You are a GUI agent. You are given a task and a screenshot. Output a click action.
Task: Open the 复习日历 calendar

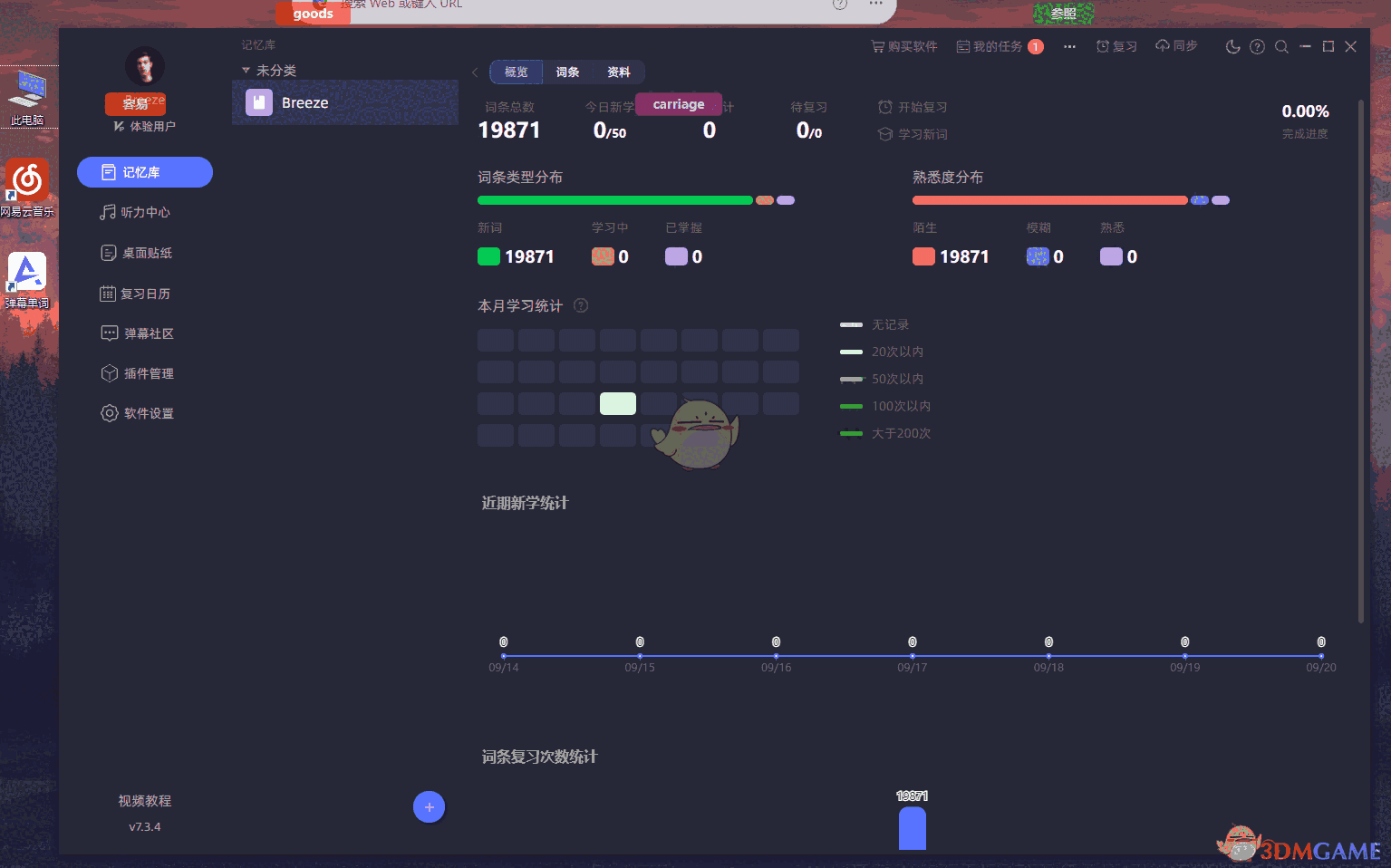coord(145,293)
